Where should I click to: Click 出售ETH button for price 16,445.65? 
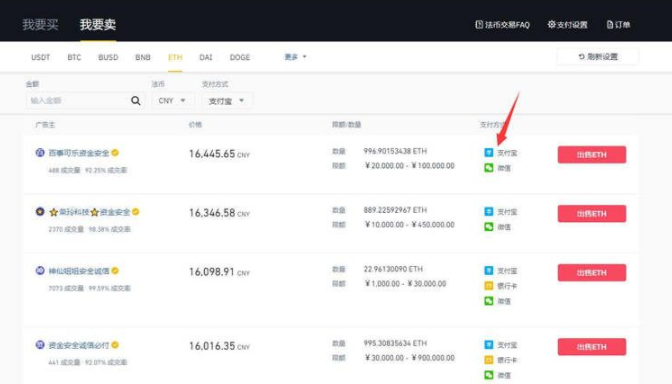pos(591,155)
